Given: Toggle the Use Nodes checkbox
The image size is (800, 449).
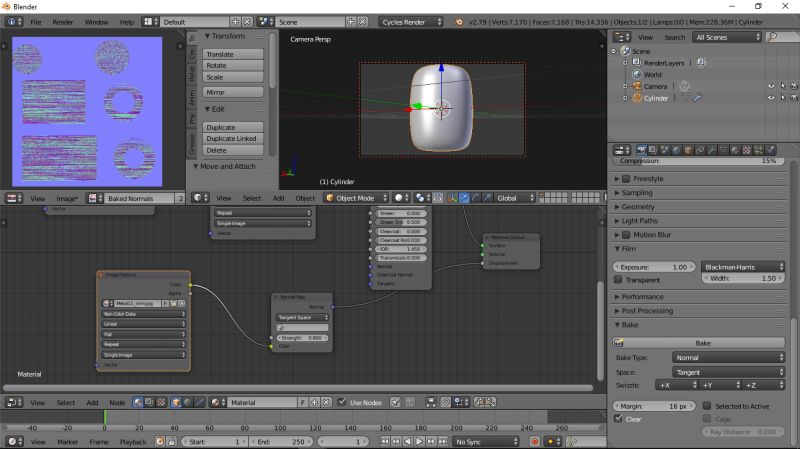Looking at the screenshot, I should (341, 402).
